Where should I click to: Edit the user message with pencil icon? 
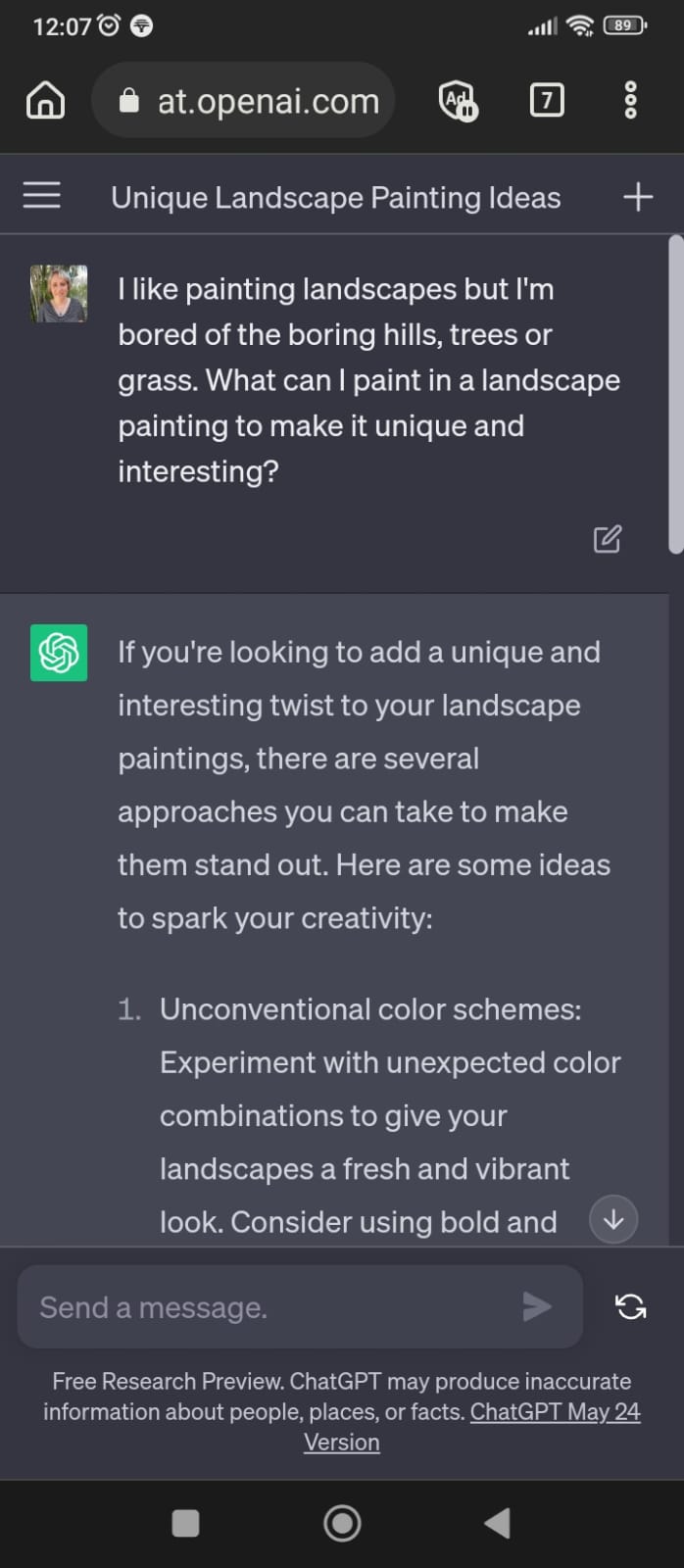607,539
